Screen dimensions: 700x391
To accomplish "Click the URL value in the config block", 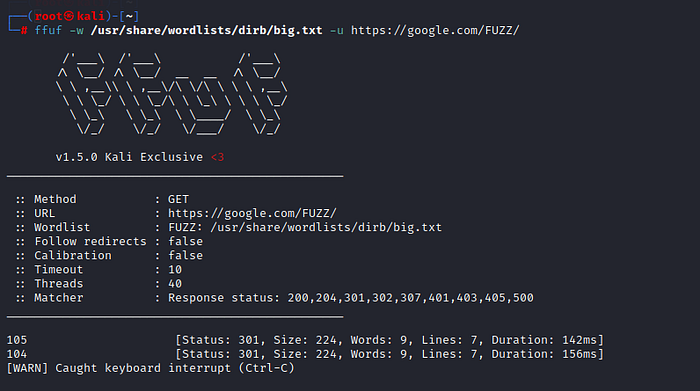I will [x=252, y=213].
